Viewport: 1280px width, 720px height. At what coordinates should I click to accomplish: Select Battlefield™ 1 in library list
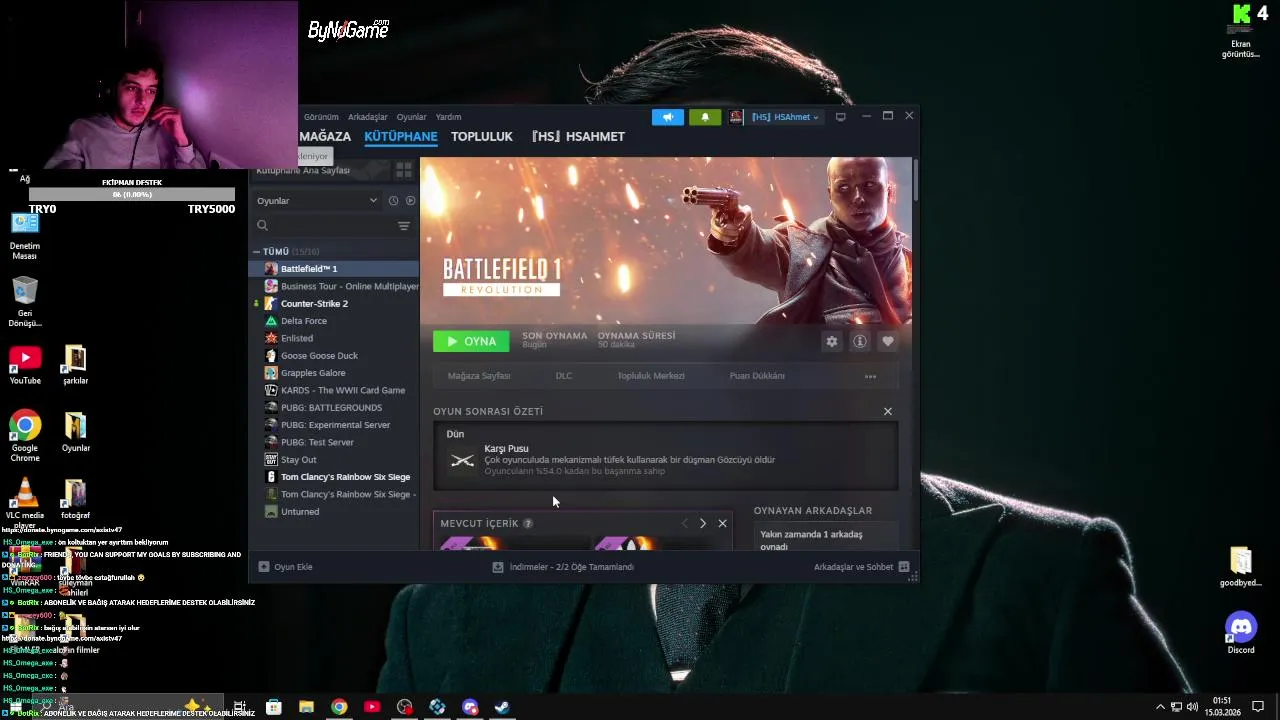pos(334,269)
